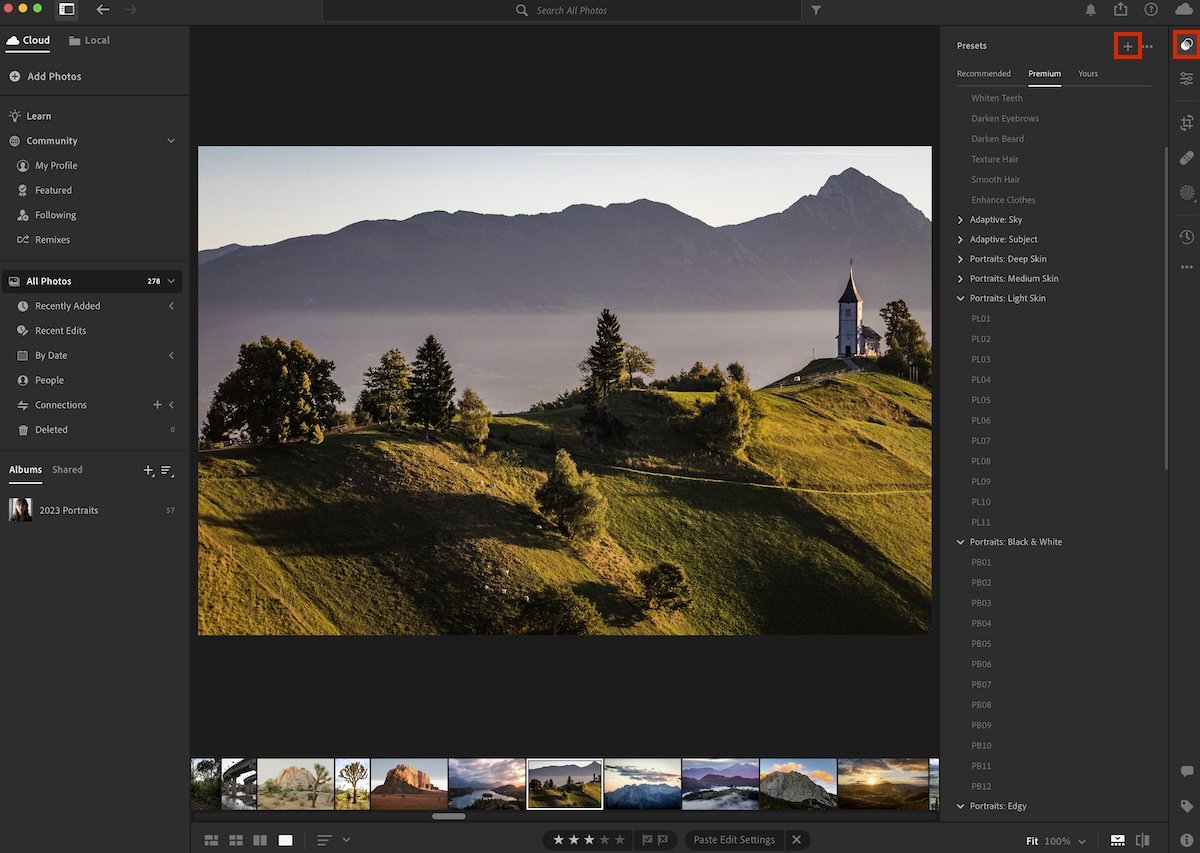1200x853 pixels.
Task: Switch to the Local tab
Action: coord(89,40)
